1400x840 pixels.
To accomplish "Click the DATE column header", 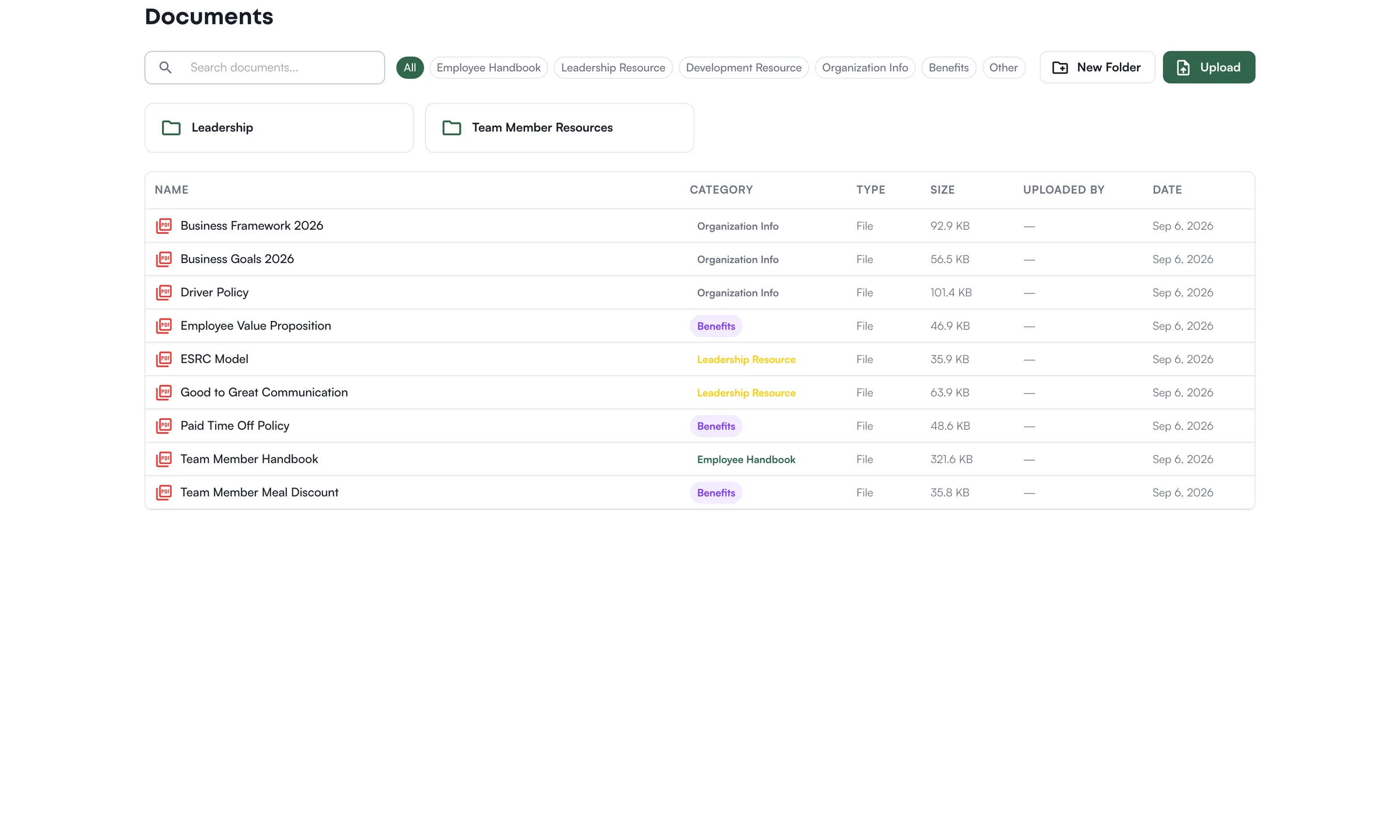I will click(1167, 190).
